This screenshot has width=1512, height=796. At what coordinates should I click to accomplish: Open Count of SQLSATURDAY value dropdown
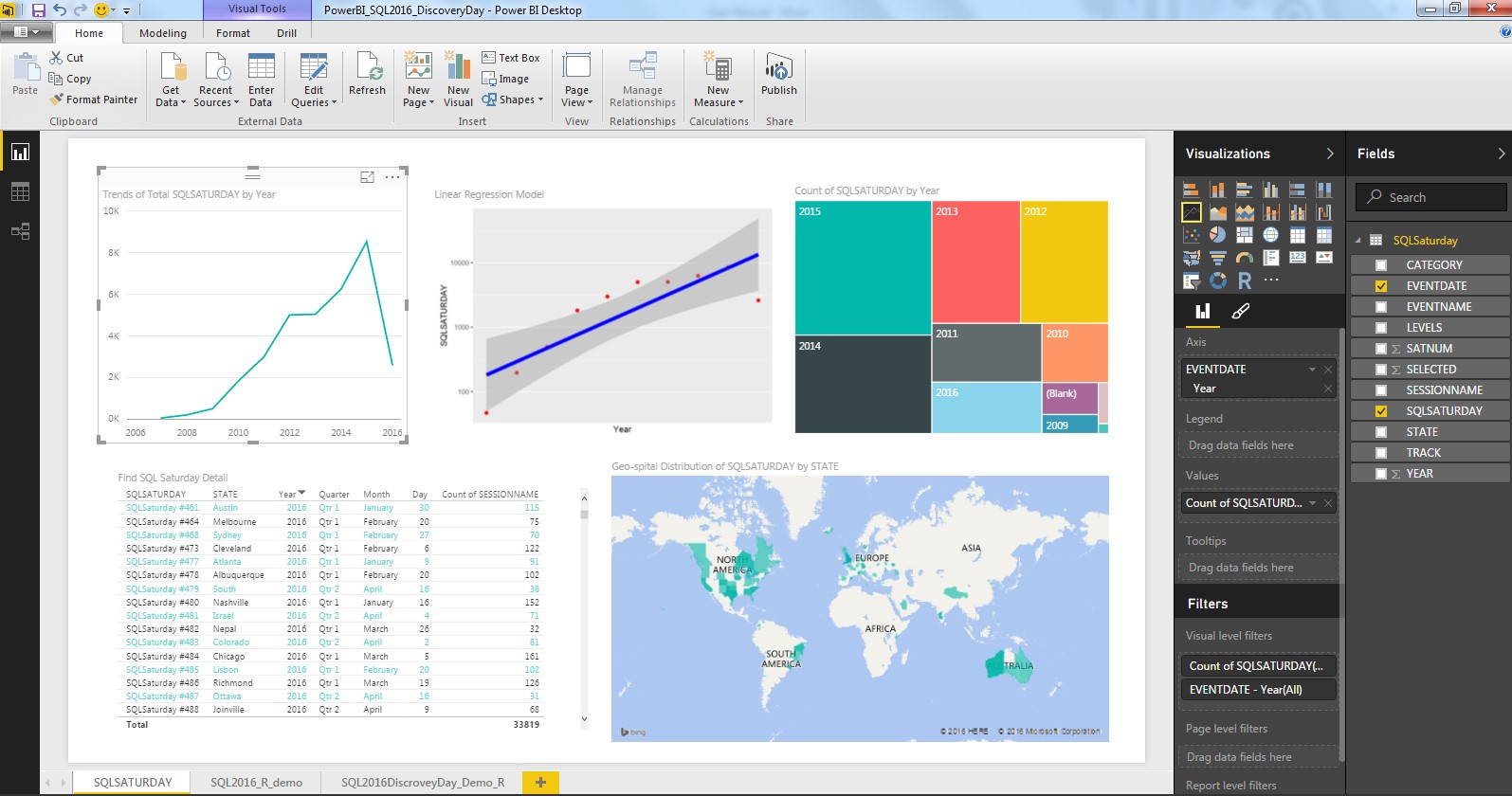point(1312,503)
